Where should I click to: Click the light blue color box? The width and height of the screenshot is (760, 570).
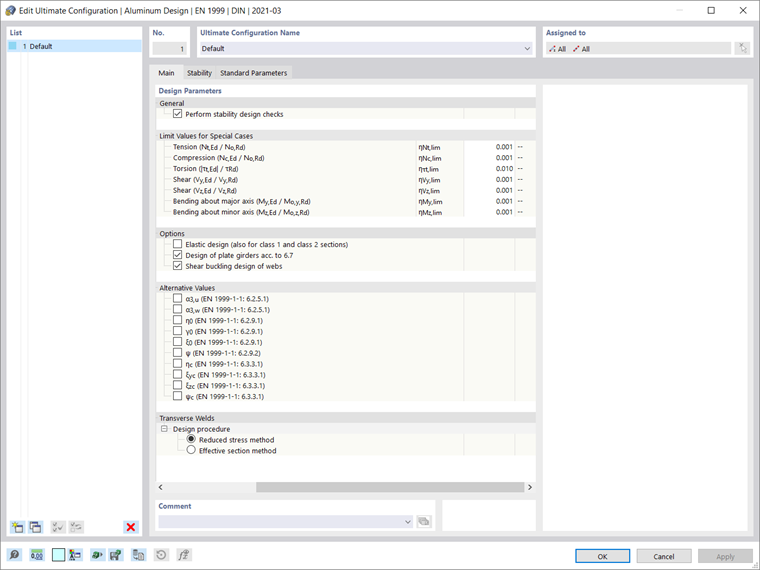(58, 555)
